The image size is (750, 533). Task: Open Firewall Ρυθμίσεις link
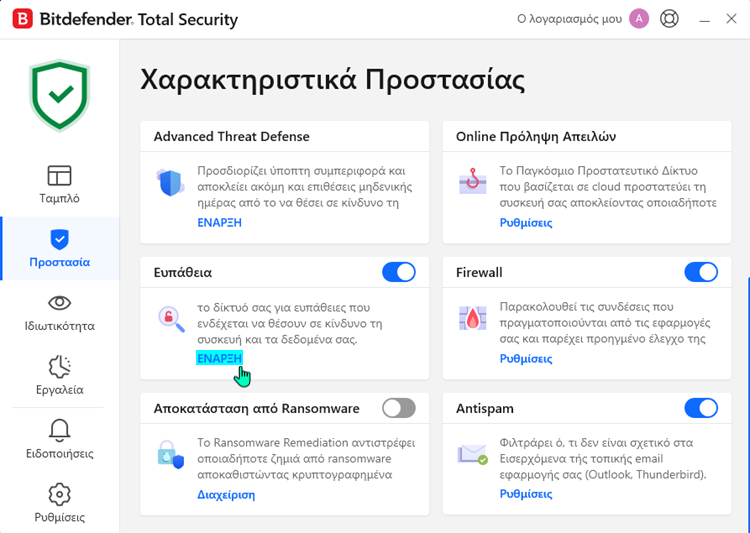525,358
